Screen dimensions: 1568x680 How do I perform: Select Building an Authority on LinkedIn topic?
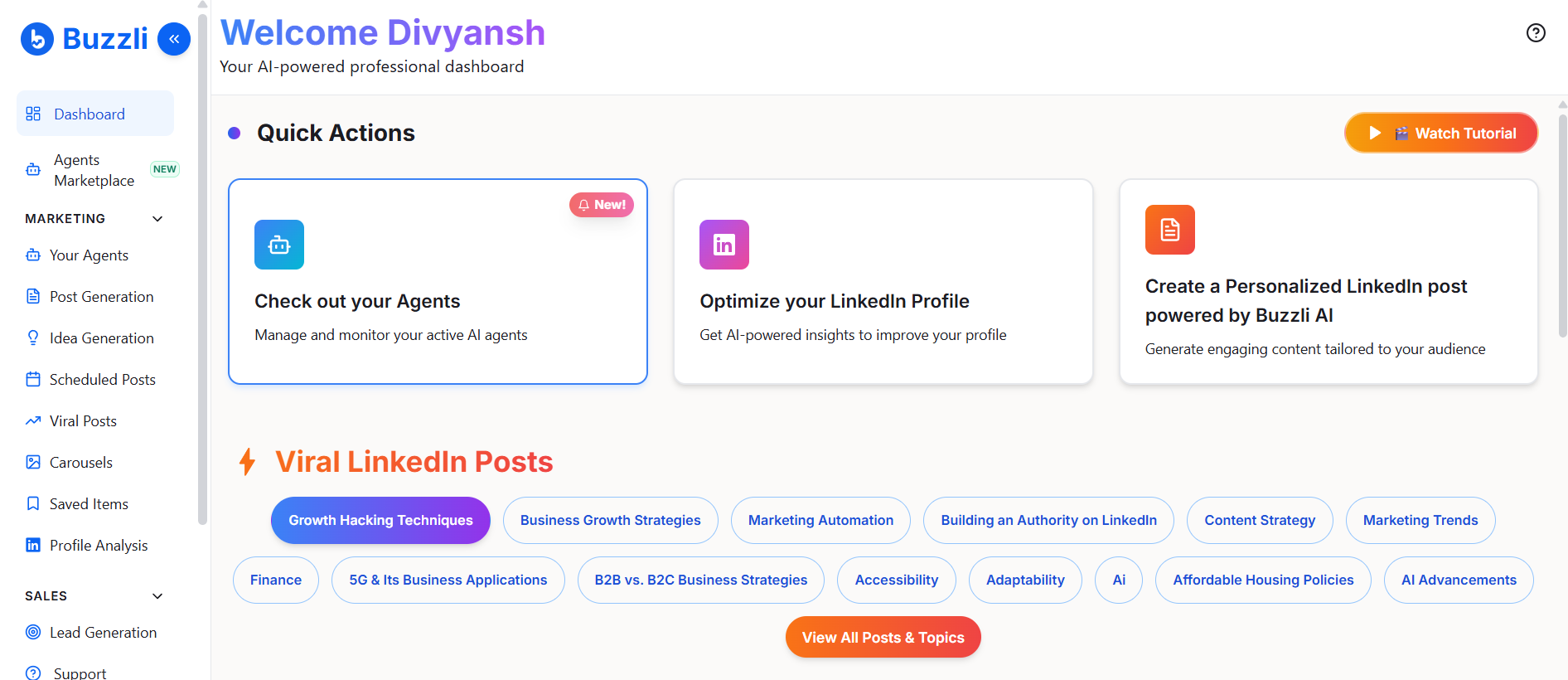1048,520
